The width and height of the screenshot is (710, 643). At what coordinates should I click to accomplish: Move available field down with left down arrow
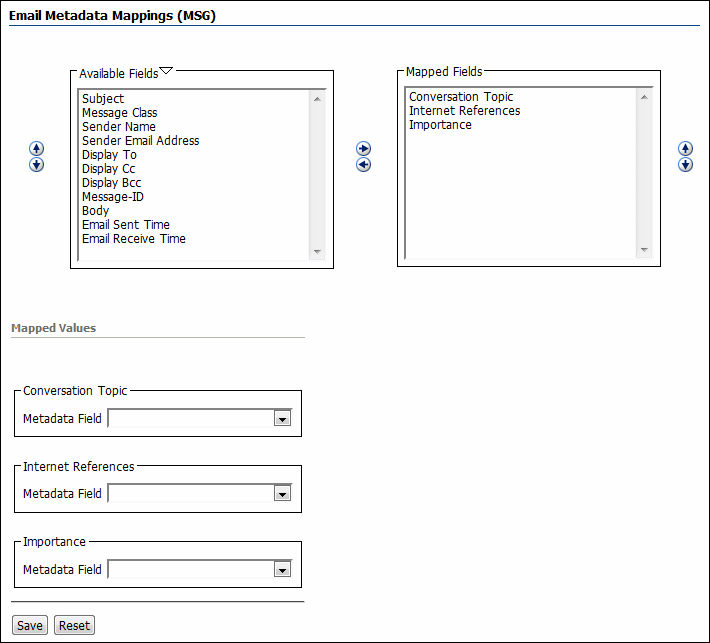click(x=37, y=165)
